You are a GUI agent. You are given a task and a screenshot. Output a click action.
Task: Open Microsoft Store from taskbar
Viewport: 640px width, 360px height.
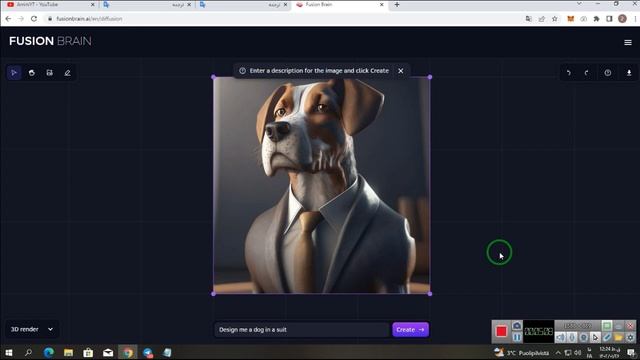[x=88, y=352]
